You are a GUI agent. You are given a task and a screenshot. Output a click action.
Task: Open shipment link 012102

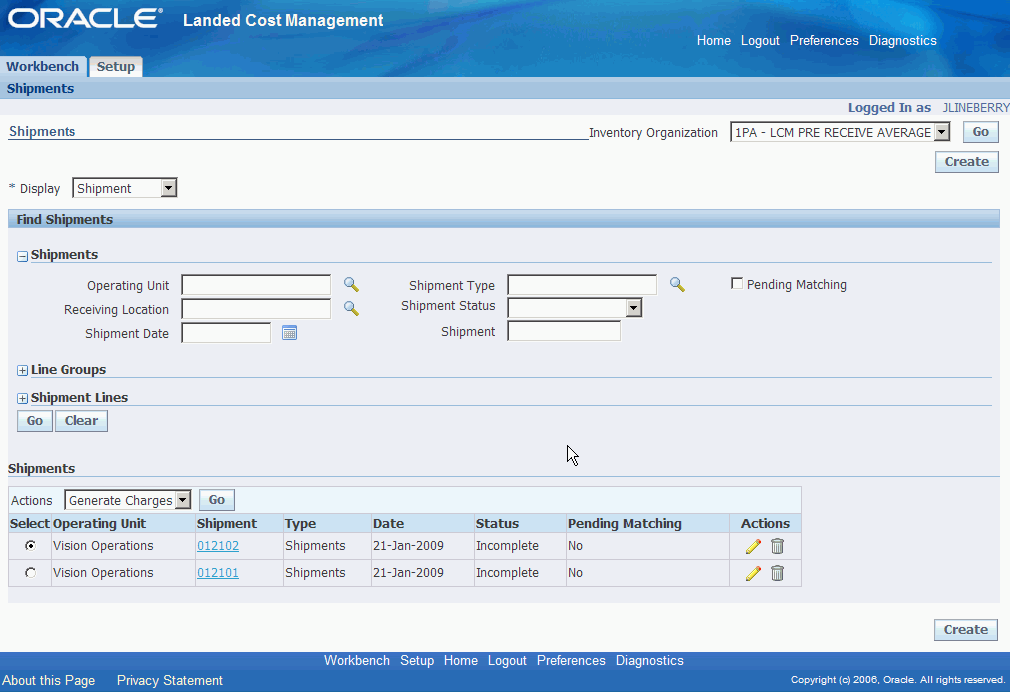click(218, 546)
